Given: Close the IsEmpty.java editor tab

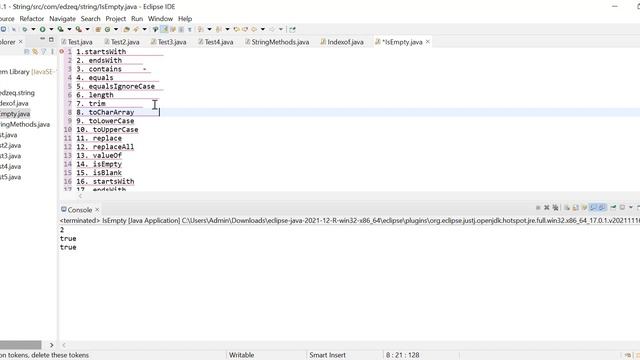Looking at the screenshot, I should [427, 42].
